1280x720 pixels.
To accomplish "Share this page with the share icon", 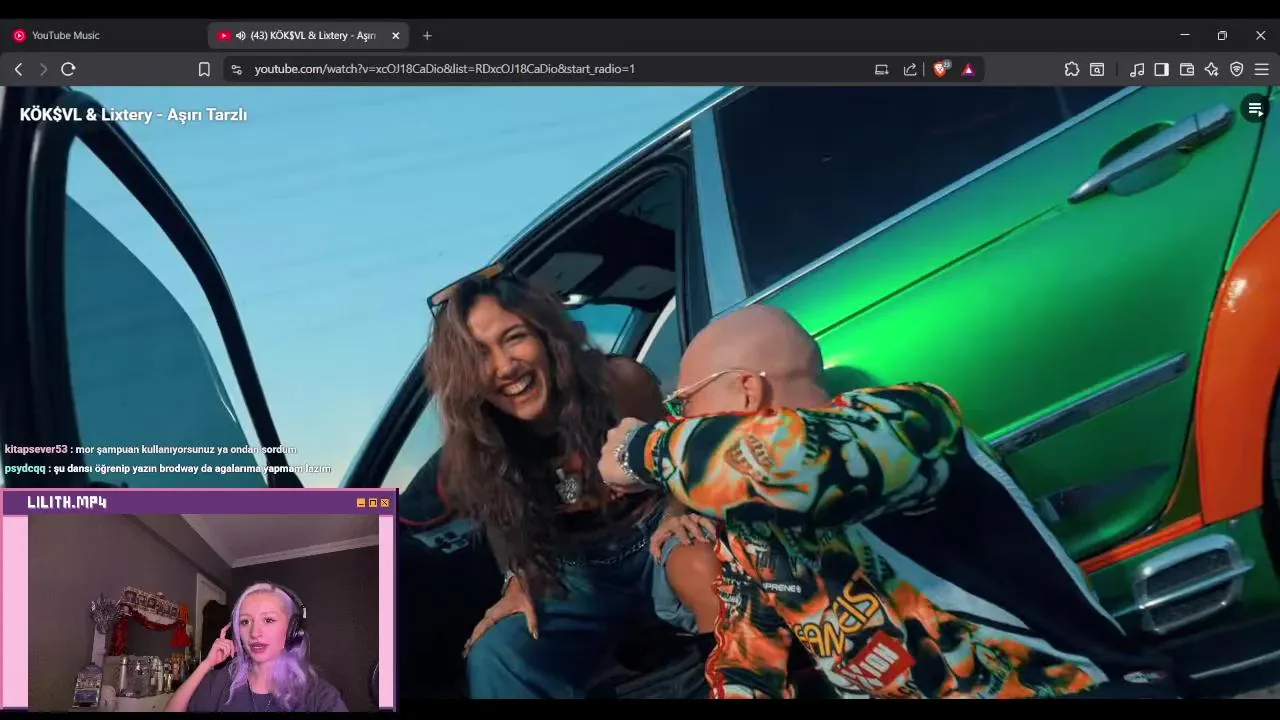I will click(910, 69).
